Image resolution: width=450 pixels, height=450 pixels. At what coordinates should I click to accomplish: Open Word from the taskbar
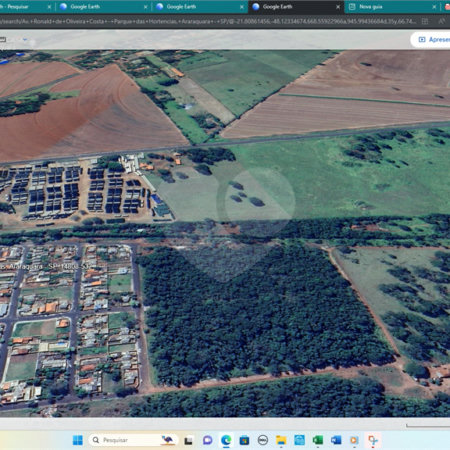[336, 440]
